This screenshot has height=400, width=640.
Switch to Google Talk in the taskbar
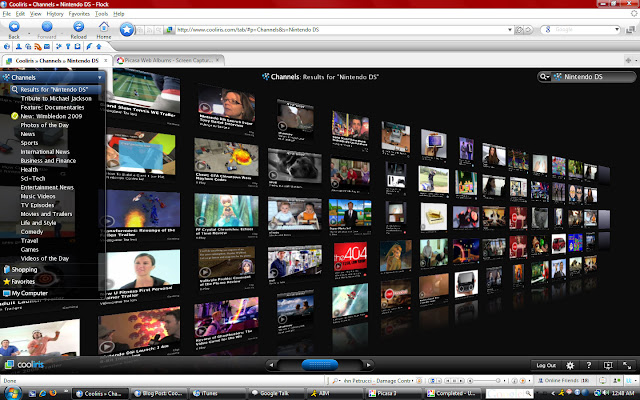click(x=276, y=393)
